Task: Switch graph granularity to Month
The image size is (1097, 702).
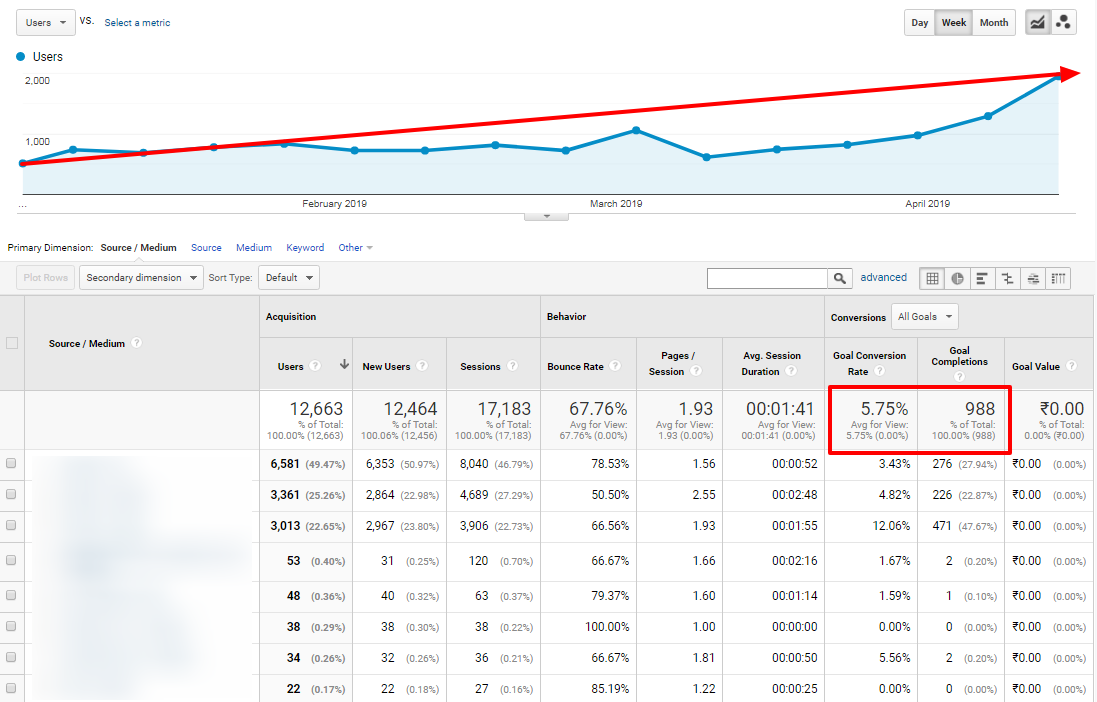Action: tap(993, 22)
